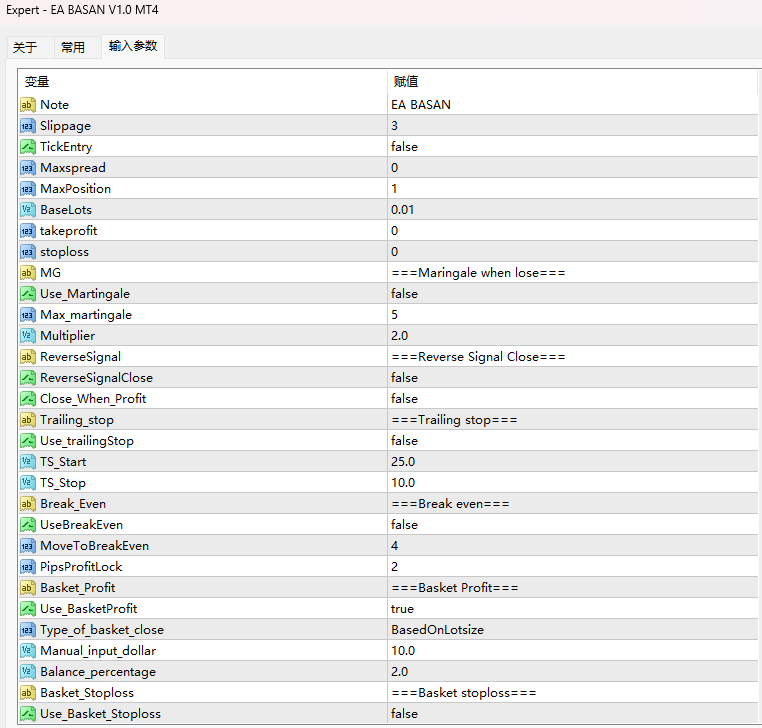Click the ===Break even=== value
Screen dimensions: 762x728
click(450, 503)
